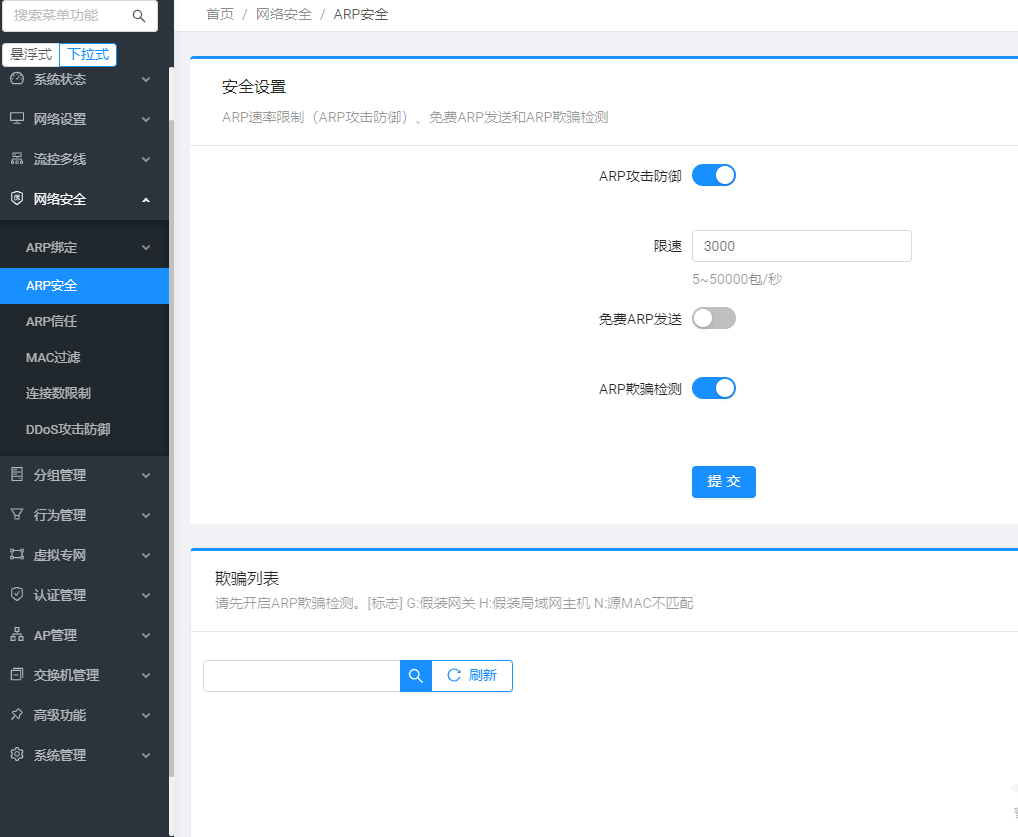Expand AP管理 menu chevron
The width and height of the screenshot is (1018, 837).
(x=146, y=636)
